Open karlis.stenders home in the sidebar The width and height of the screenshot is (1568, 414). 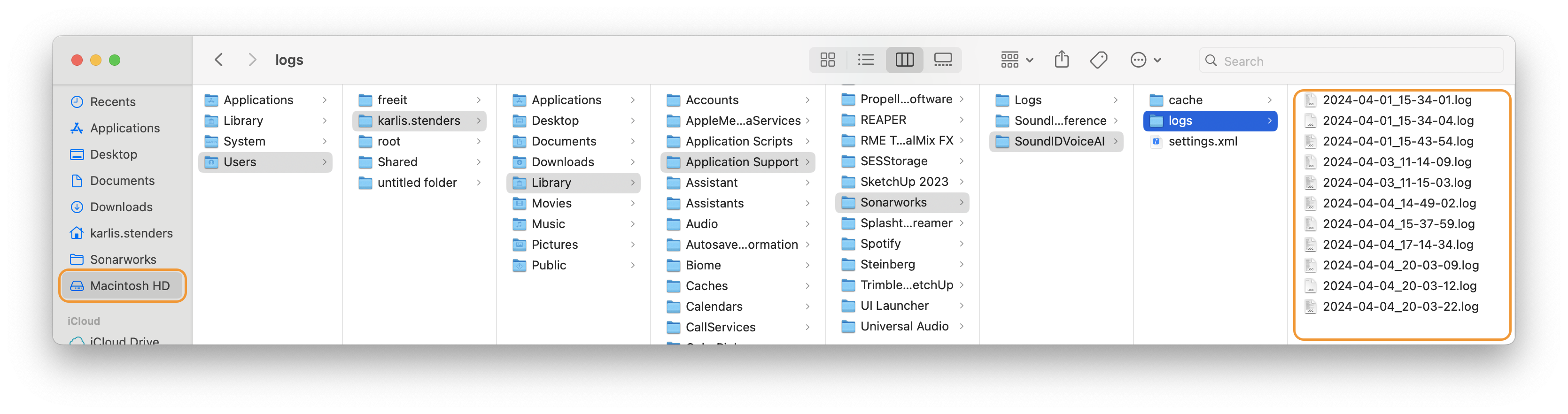(131, 233)
